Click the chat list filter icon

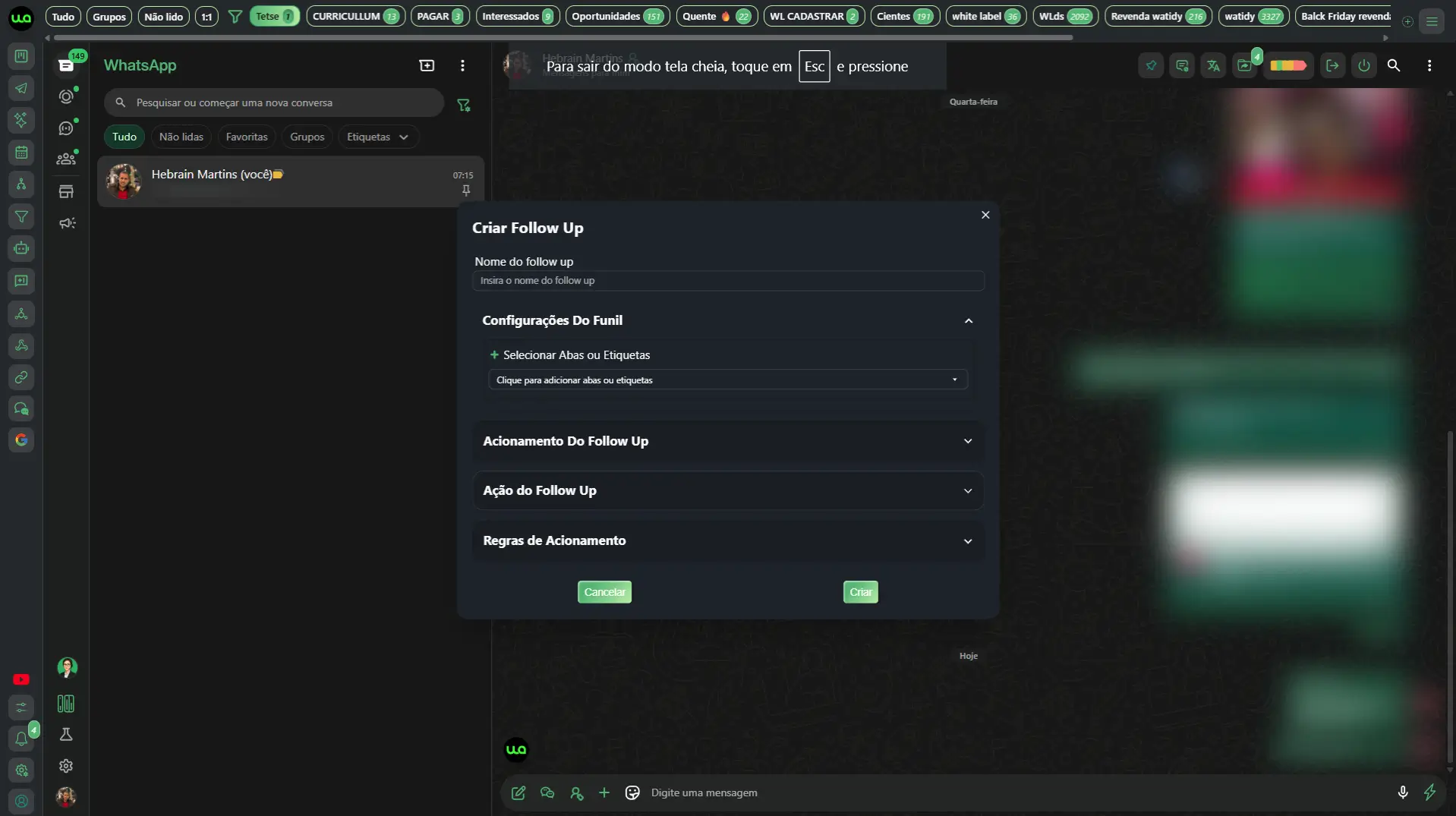[464, 106]
